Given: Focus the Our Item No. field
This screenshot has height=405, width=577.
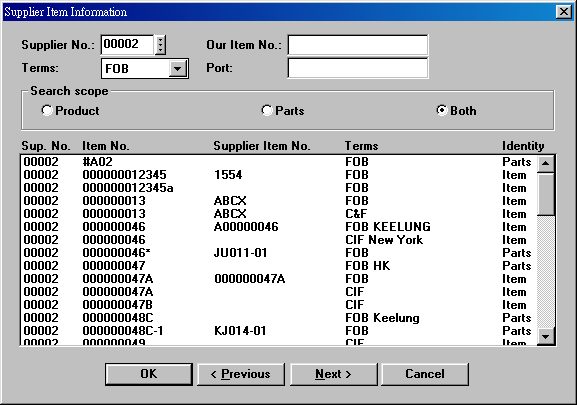Looking at the screenshot, I should point(358,45).
